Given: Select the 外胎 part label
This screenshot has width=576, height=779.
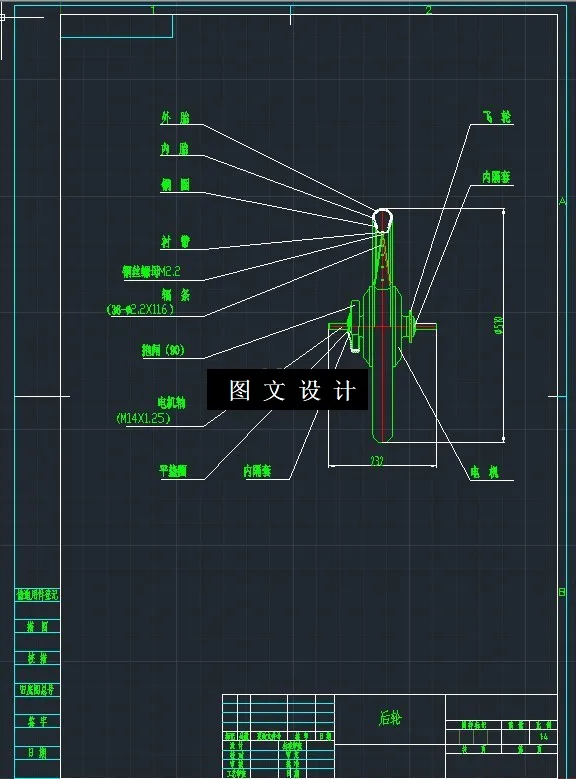Looking at the screenshot, I should 175,118.
